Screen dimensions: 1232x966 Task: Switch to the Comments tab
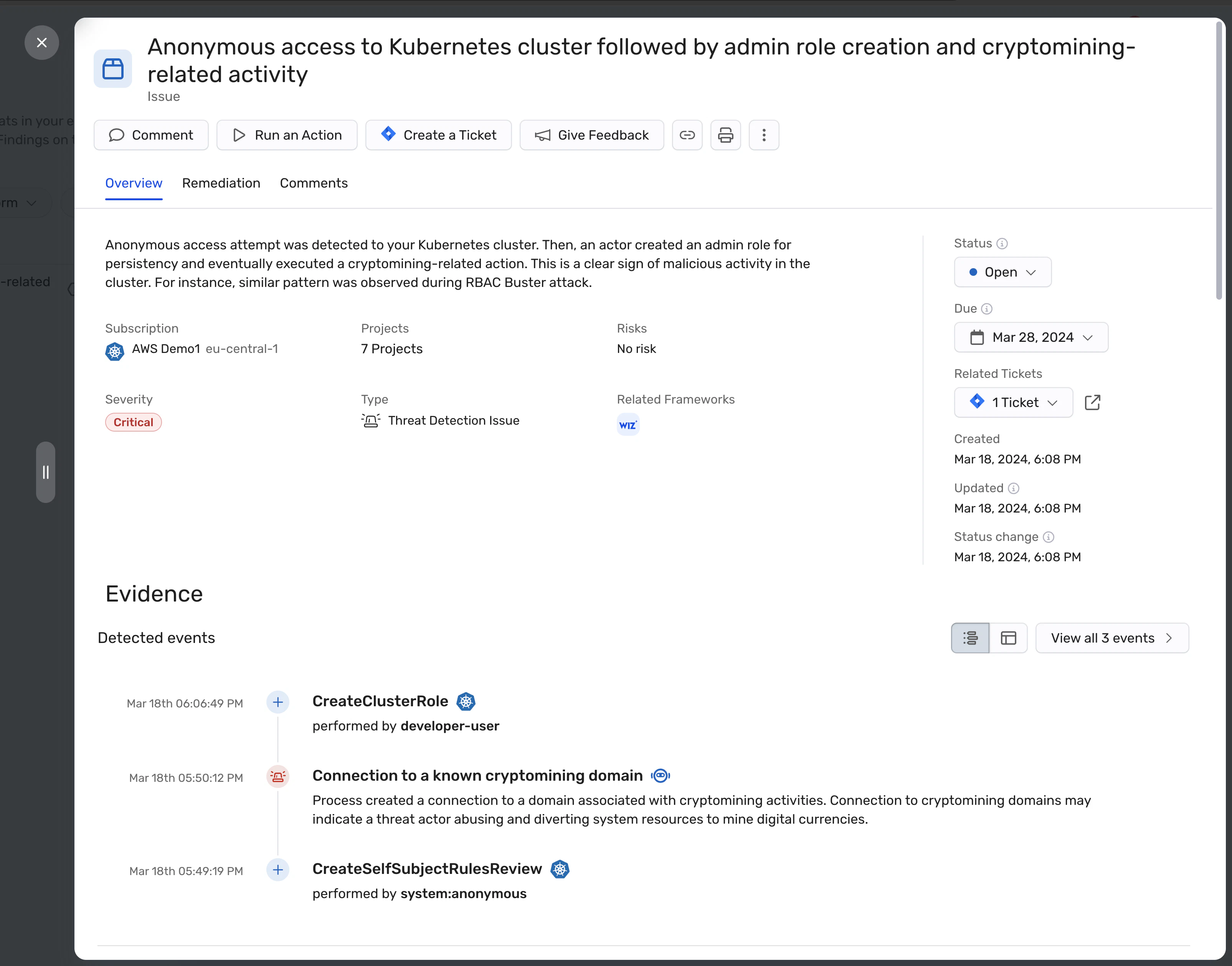click(x=314, y=183)
